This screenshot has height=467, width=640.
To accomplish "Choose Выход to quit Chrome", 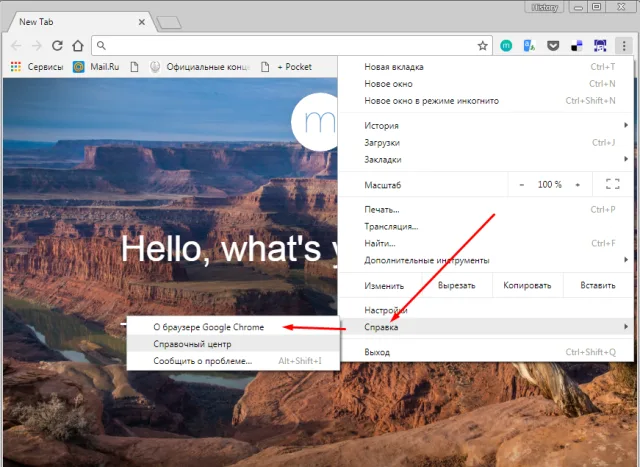I will click(x=486, y=352).
